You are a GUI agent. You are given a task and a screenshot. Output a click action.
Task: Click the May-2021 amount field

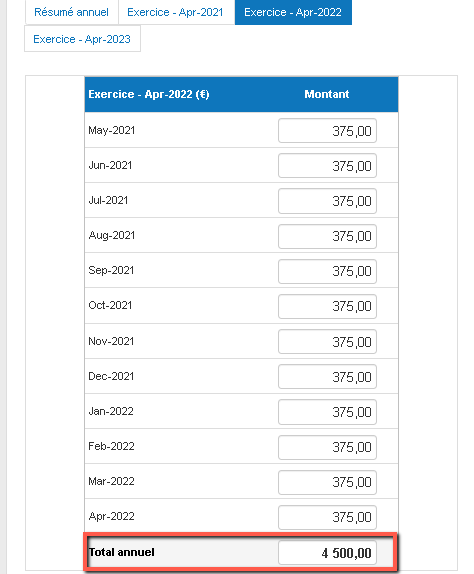click(327, 131)
